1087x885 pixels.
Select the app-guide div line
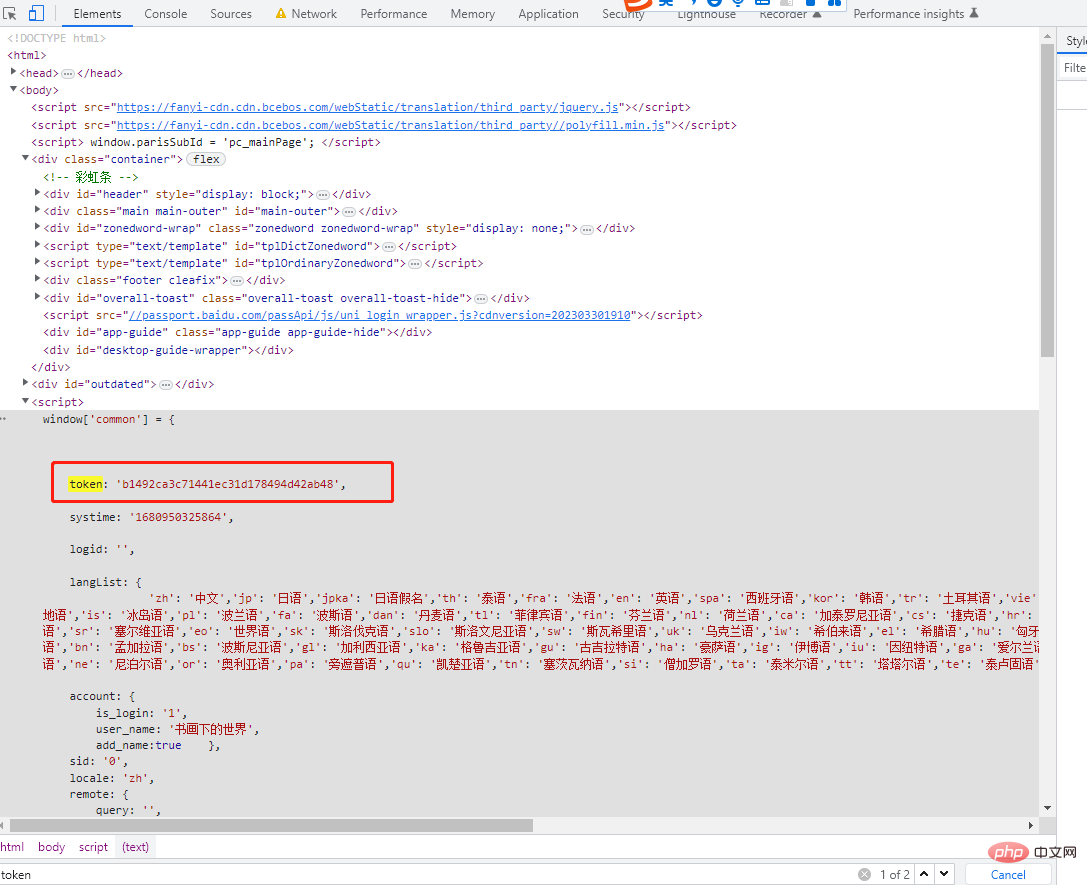(238, 333)
